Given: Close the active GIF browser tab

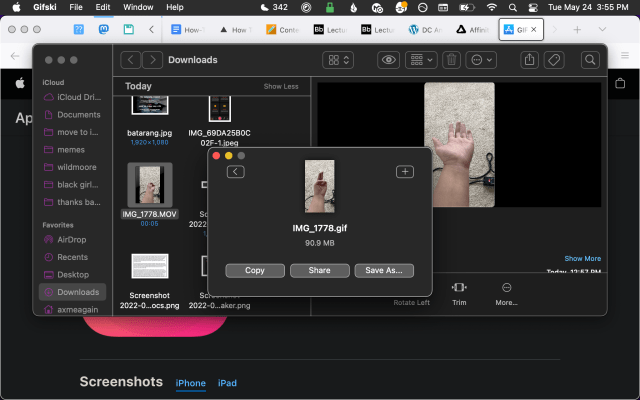Looking at the screenshot, I should tap(533, 29).
